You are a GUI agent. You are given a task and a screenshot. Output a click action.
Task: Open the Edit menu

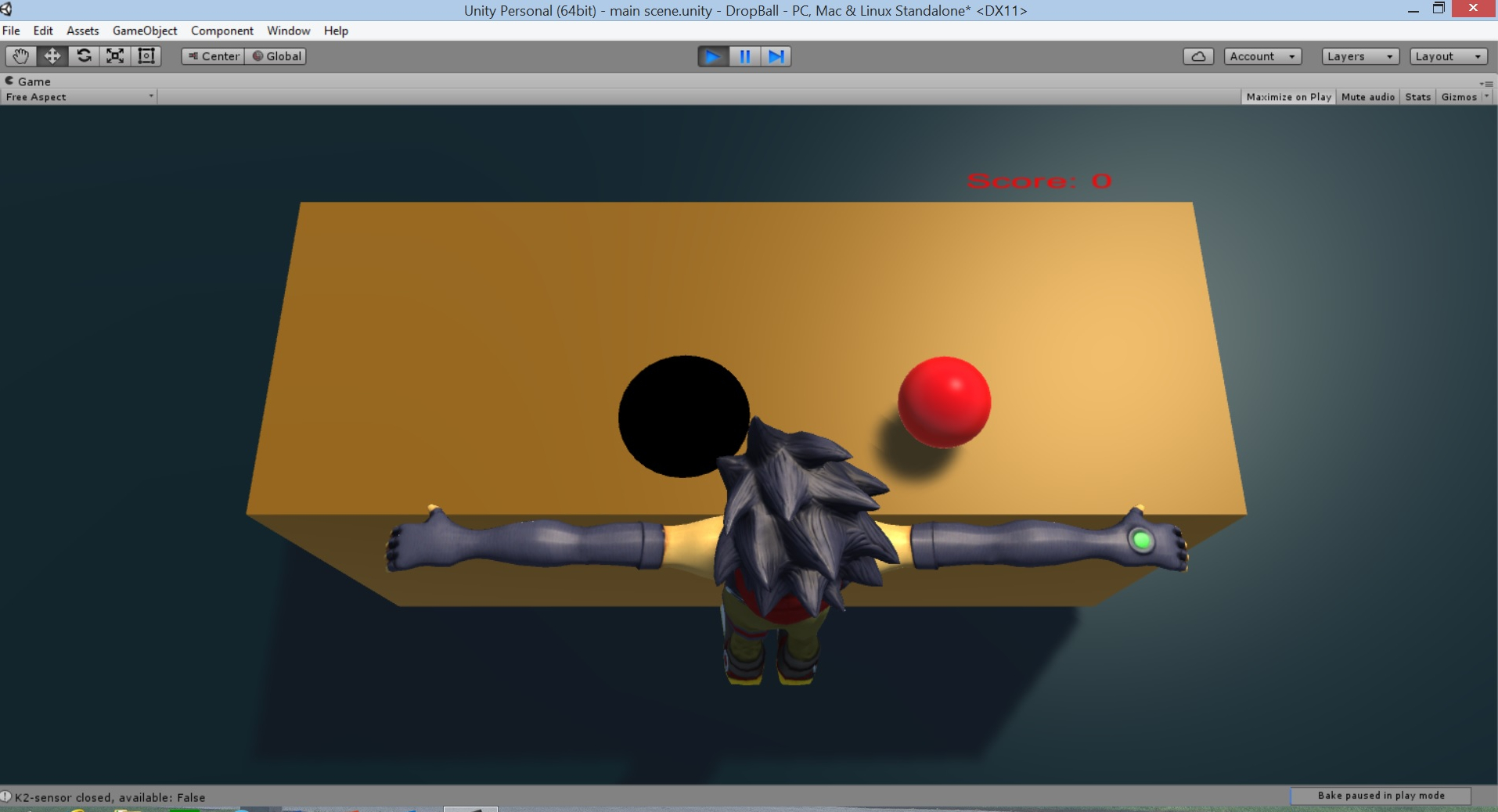(x=43, y=31)
